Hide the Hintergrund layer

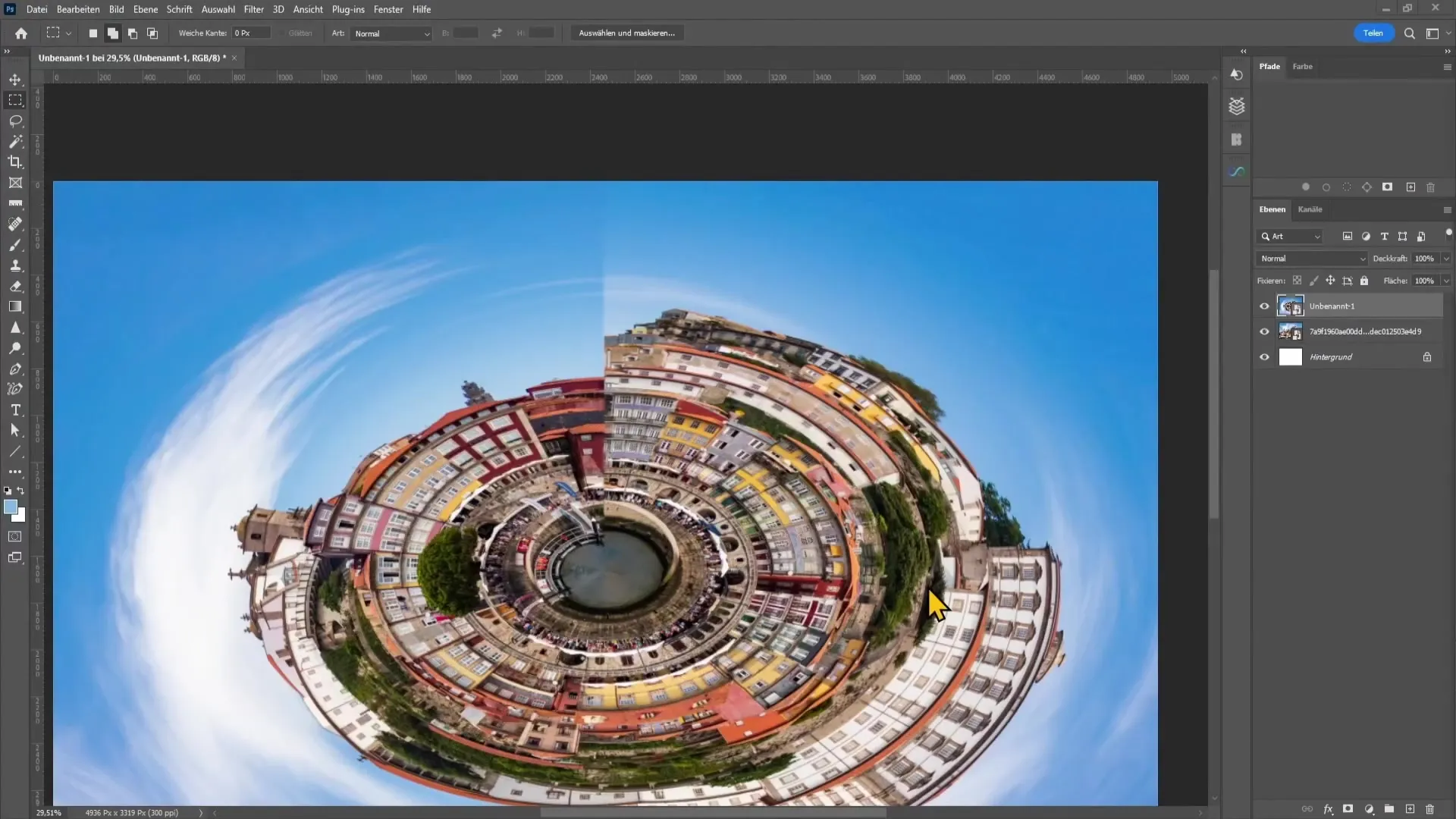1264,357
